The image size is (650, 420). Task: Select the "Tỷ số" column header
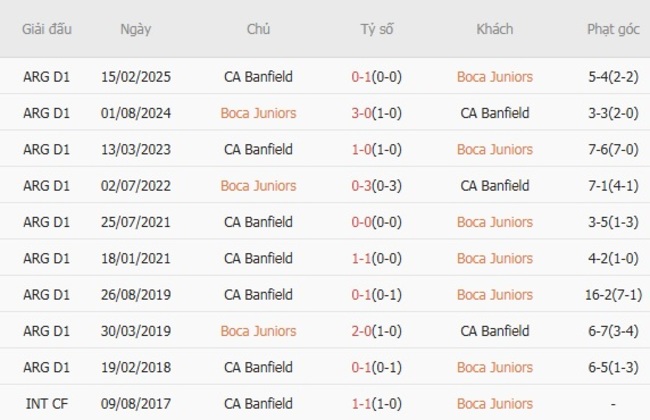[376, 29]
